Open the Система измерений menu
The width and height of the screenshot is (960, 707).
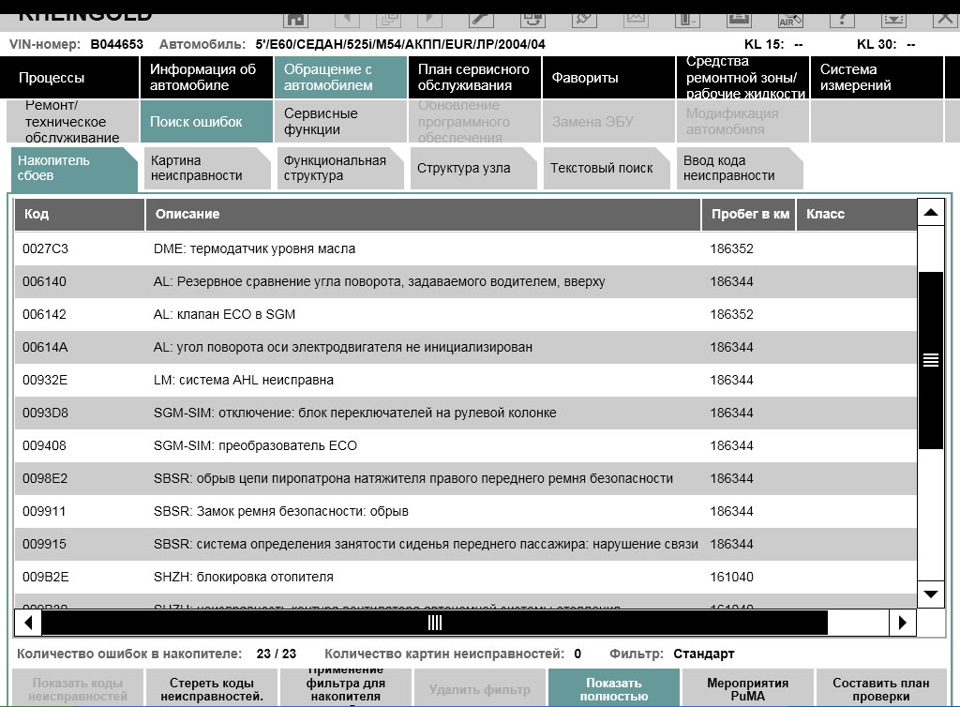point(877,78)
